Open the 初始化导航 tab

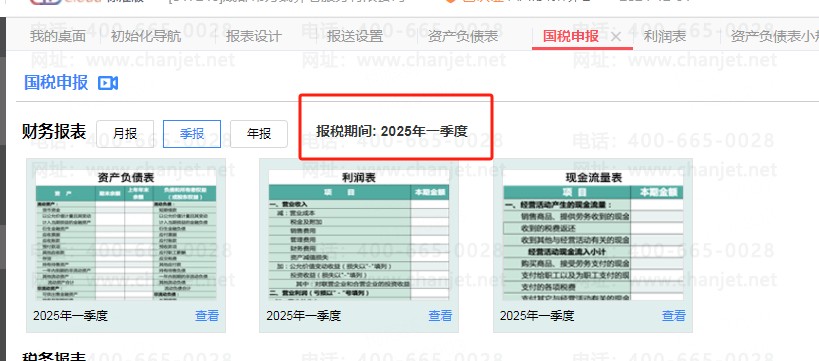[x=146, y=36]
